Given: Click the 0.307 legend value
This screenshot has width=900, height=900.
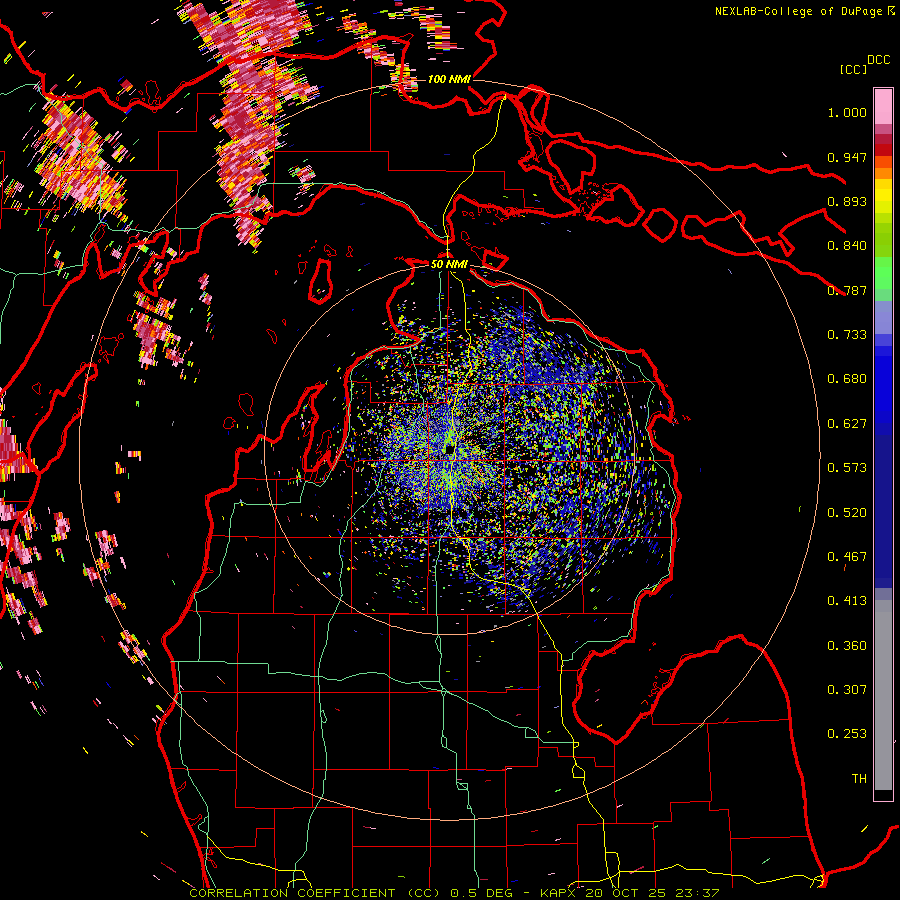Looking at the screenshot, I should pyautogui.click(x=847, y=690).
